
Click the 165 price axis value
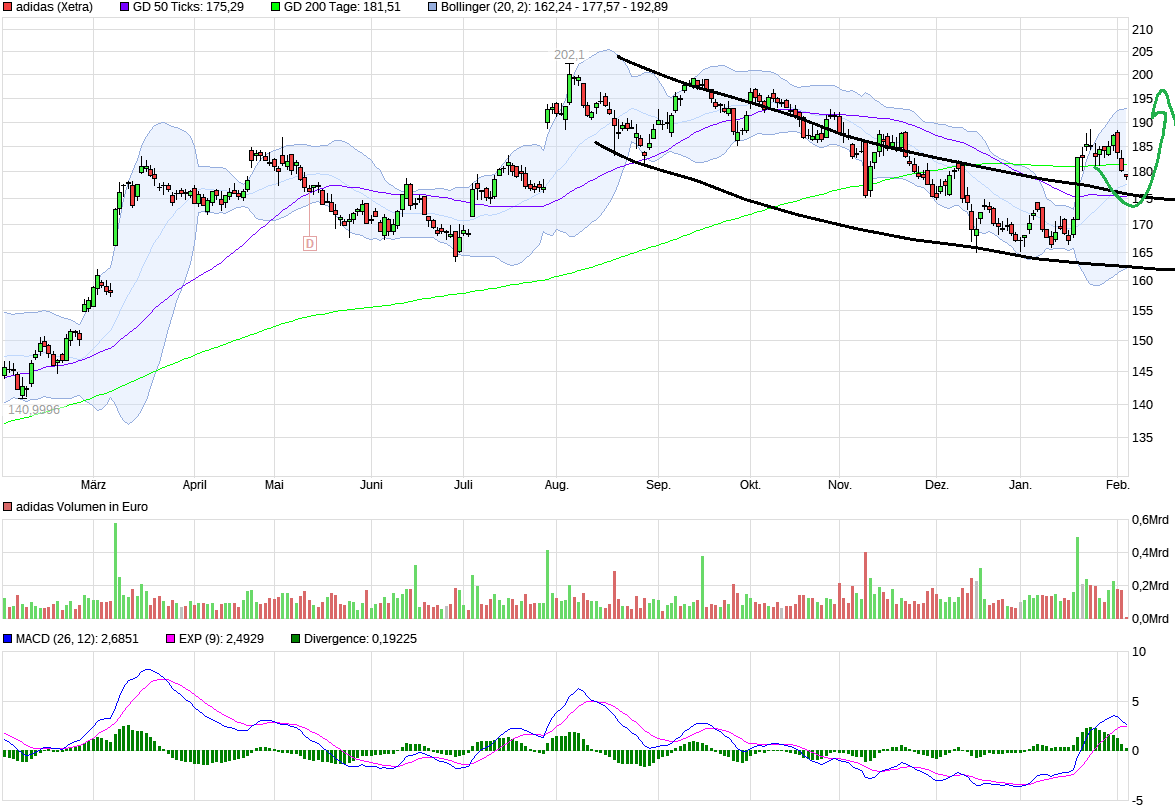(x=1143, y=252)
